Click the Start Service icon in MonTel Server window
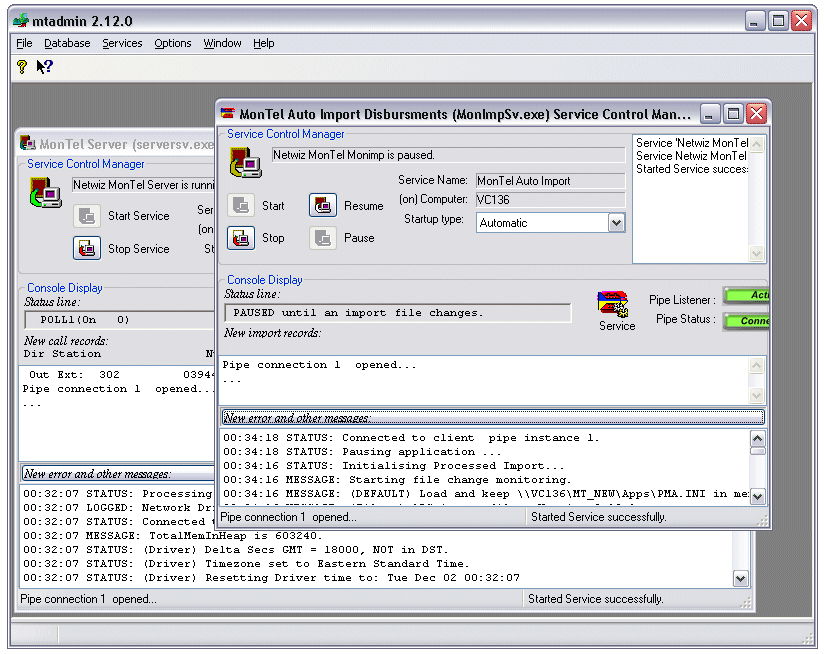 click(87, 216)
